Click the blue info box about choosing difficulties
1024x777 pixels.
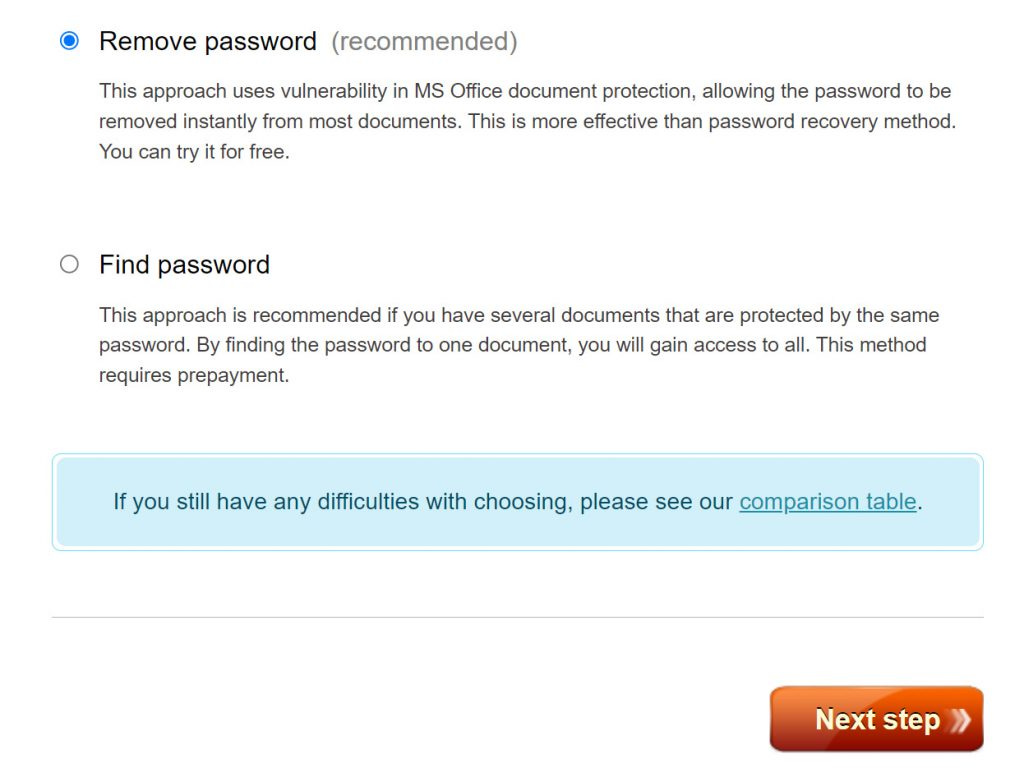point(516,501)
